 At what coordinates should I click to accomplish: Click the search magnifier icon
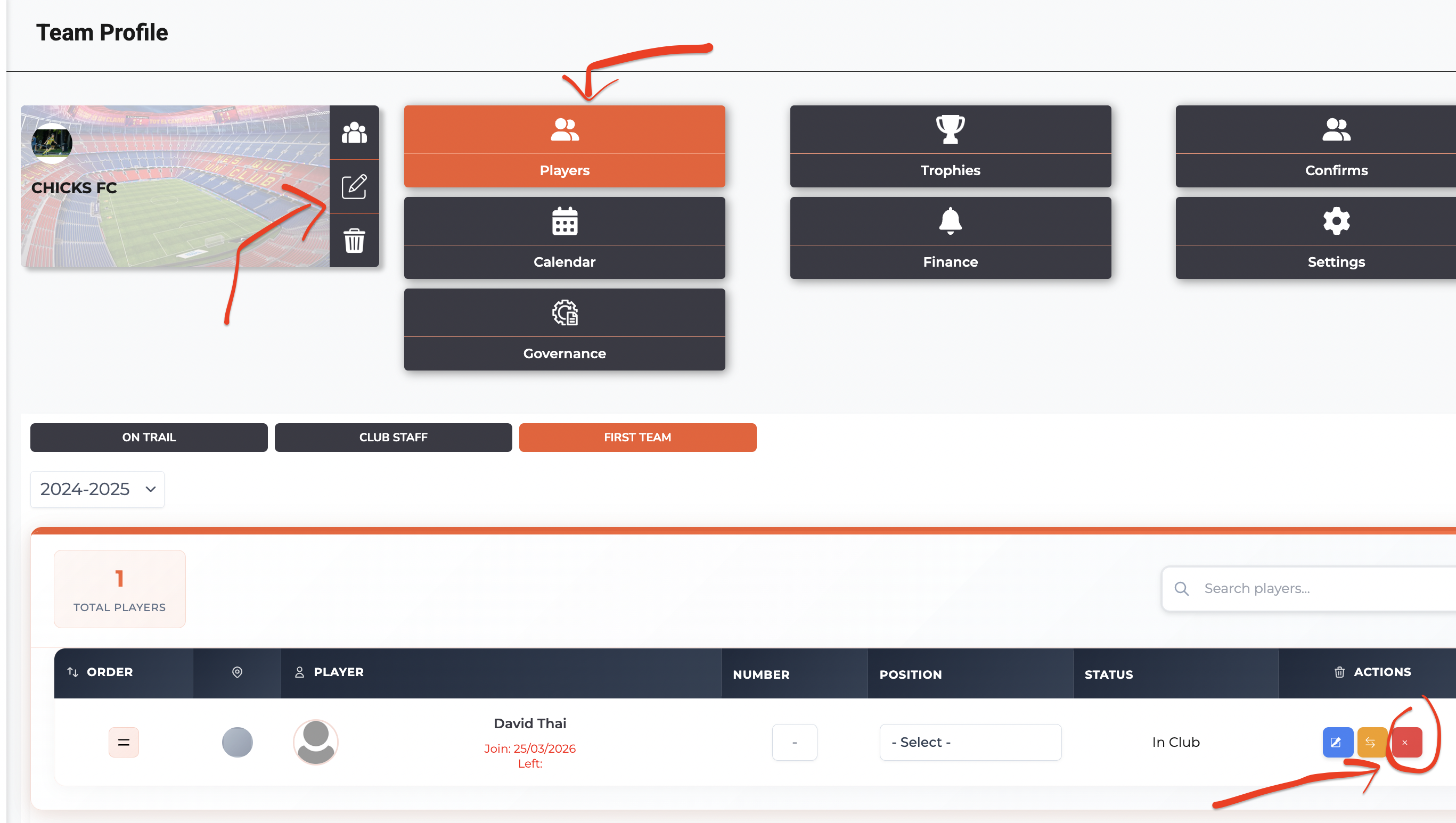[x=1181, y=588]
